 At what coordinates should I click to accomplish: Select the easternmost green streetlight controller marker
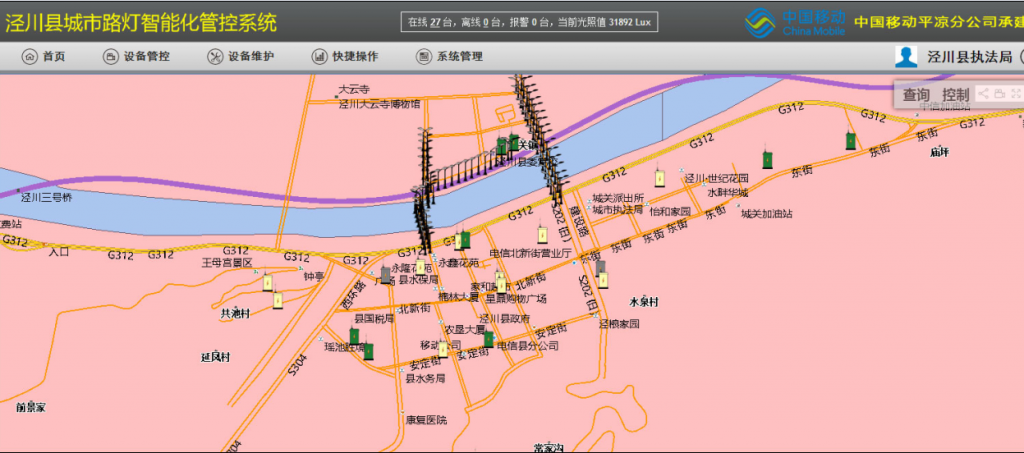(x=850, y=139)
